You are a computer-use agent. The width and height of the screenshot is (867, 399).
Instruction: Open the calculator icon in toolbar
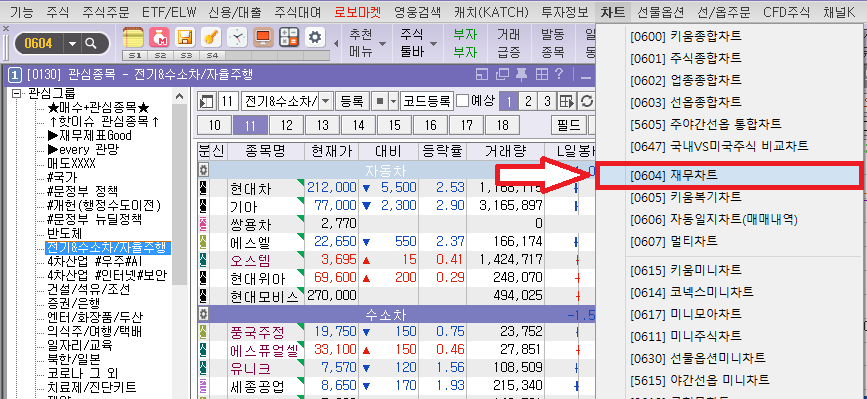tap(289, 38)
